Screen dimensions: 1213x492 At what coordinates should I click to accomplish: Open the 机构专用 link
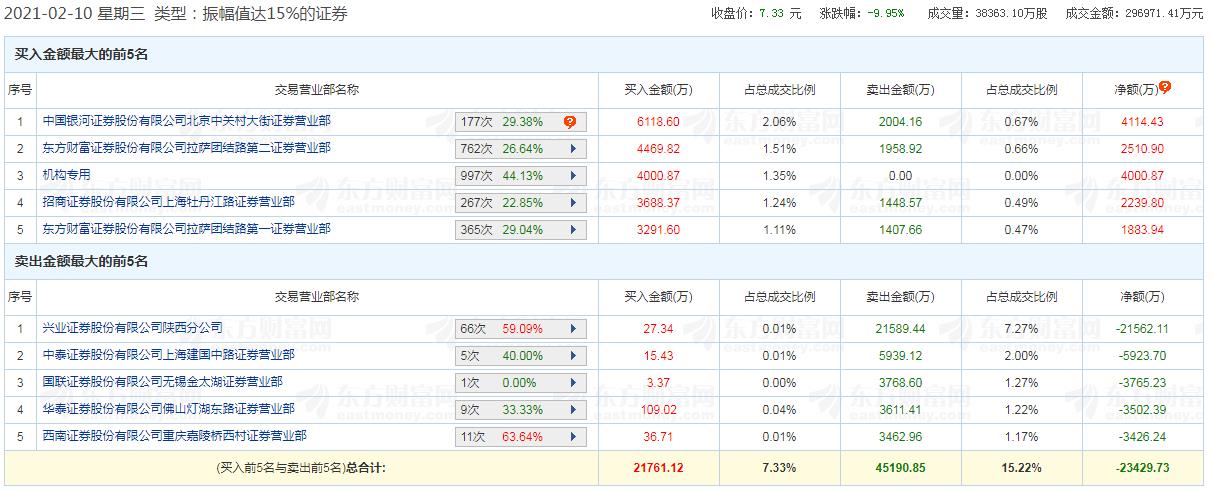tap(67, 175)
